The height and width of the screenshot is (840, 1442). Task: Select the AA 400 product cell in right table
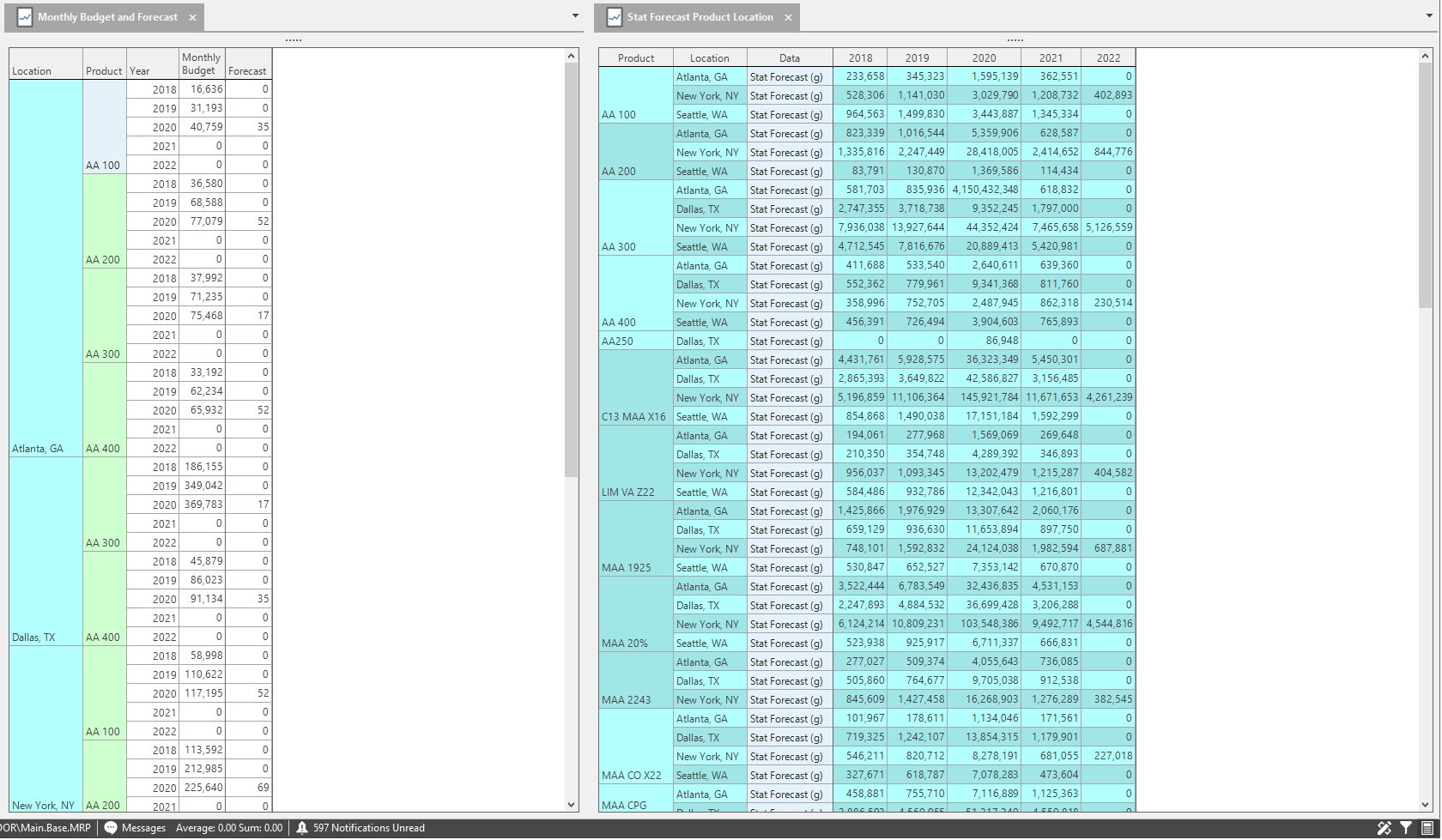click(x=636, y=293)
